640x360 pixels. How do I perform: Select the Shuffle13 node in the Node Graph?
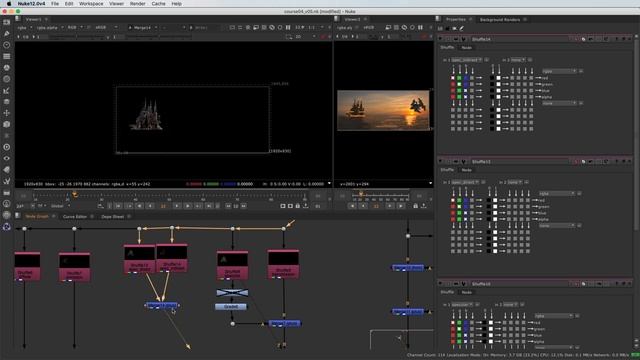(139, 259)
